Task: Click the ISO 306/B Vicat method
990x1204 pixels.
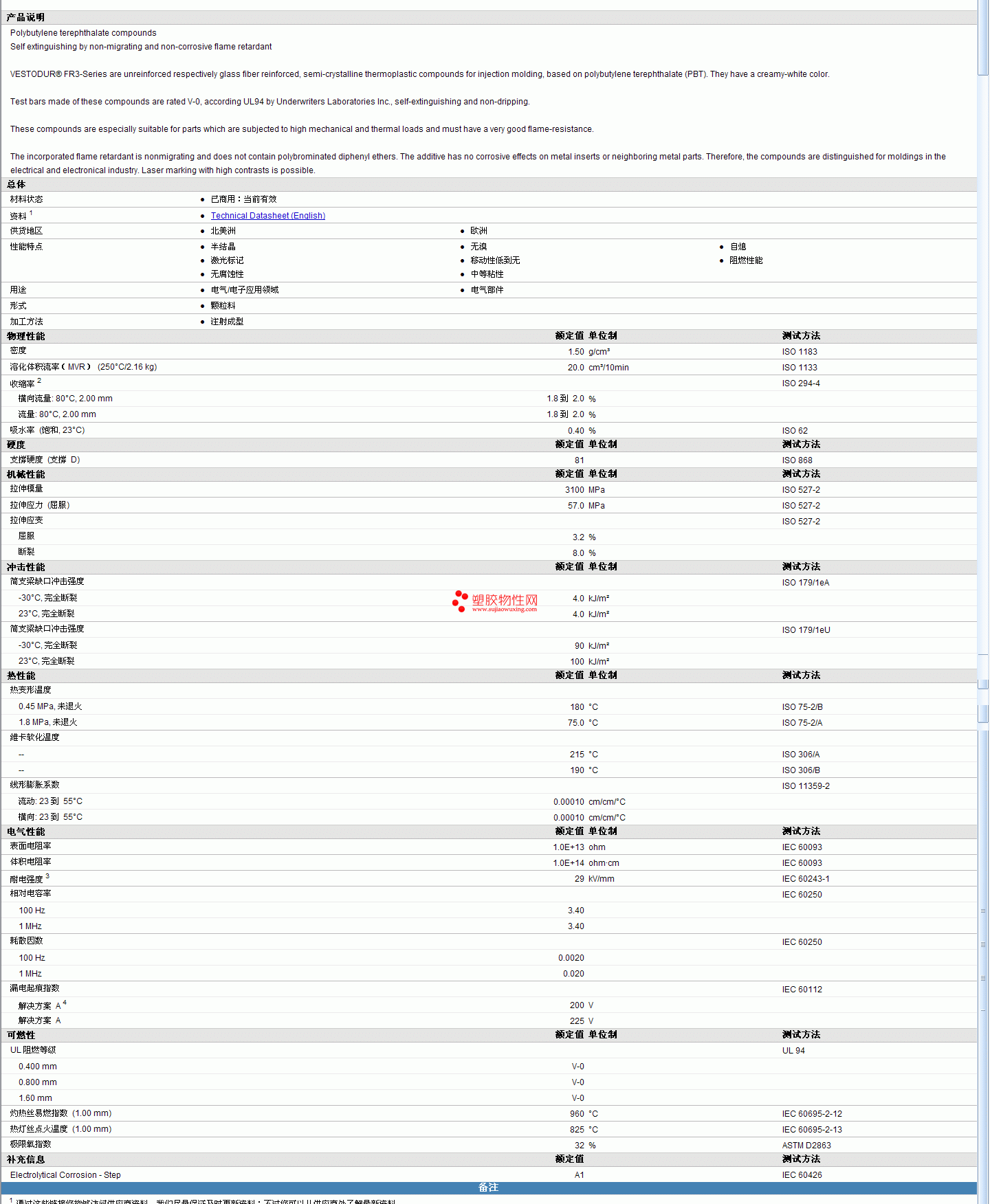Action: pos(800,770)
